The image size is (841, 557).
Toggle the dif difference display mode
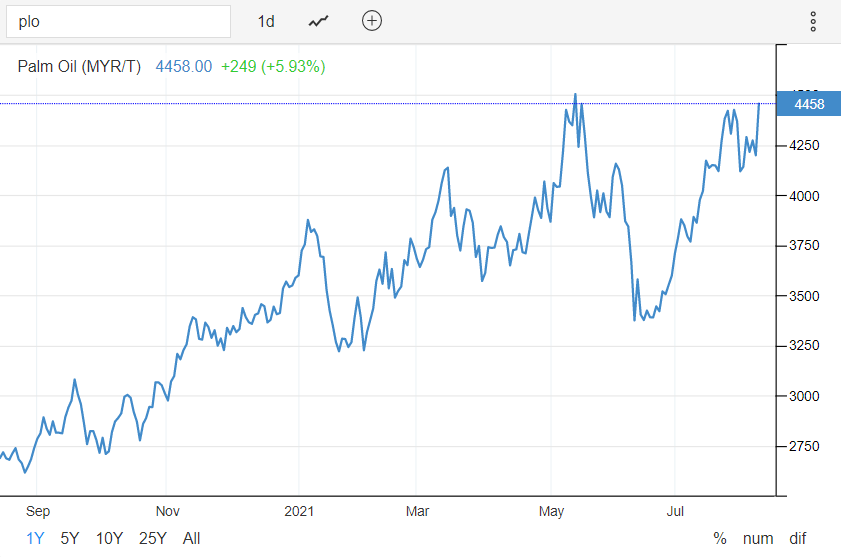tap(798, 538)
